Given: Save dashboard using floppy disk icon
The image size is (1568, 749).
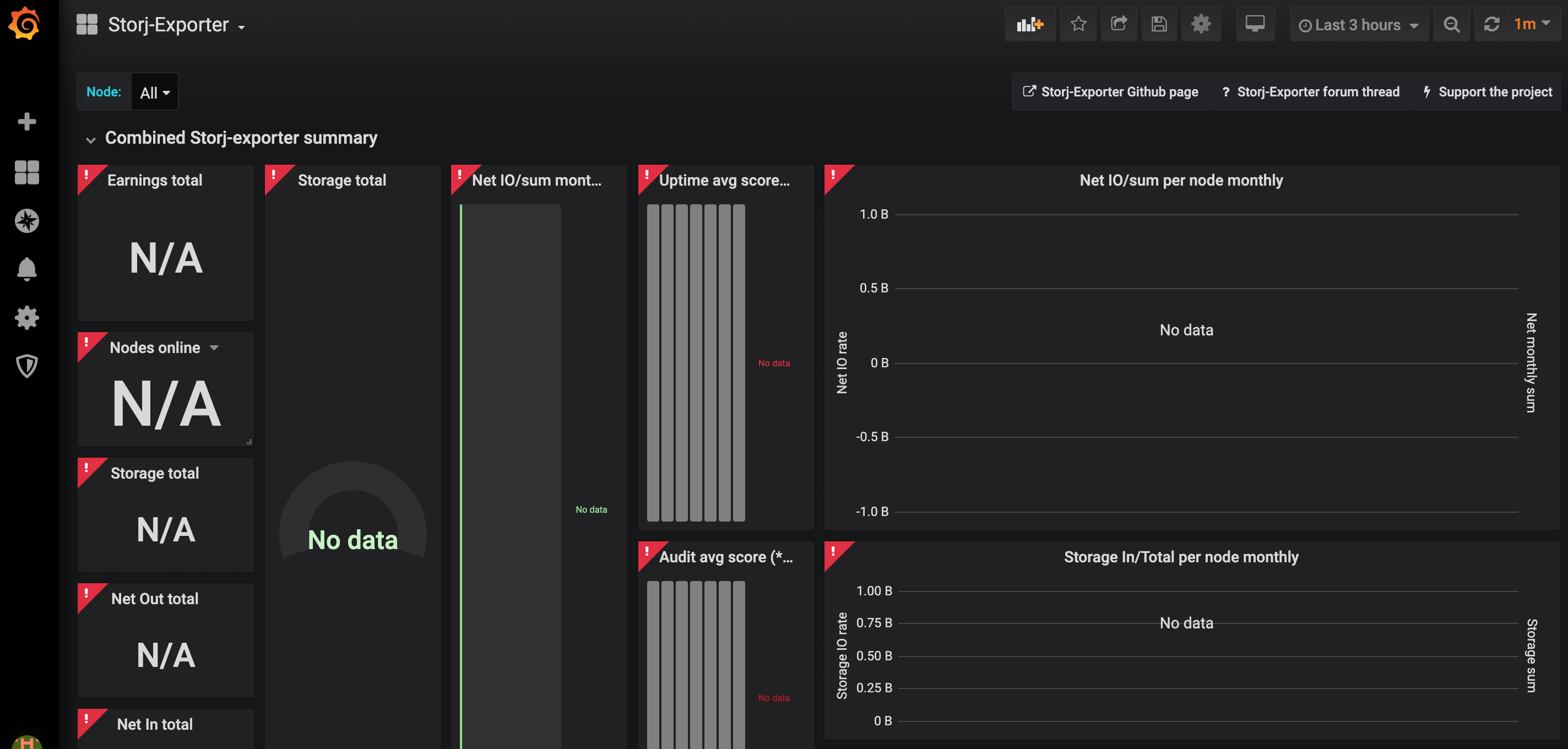Looking at the screenshot, I should (1159, 24).
